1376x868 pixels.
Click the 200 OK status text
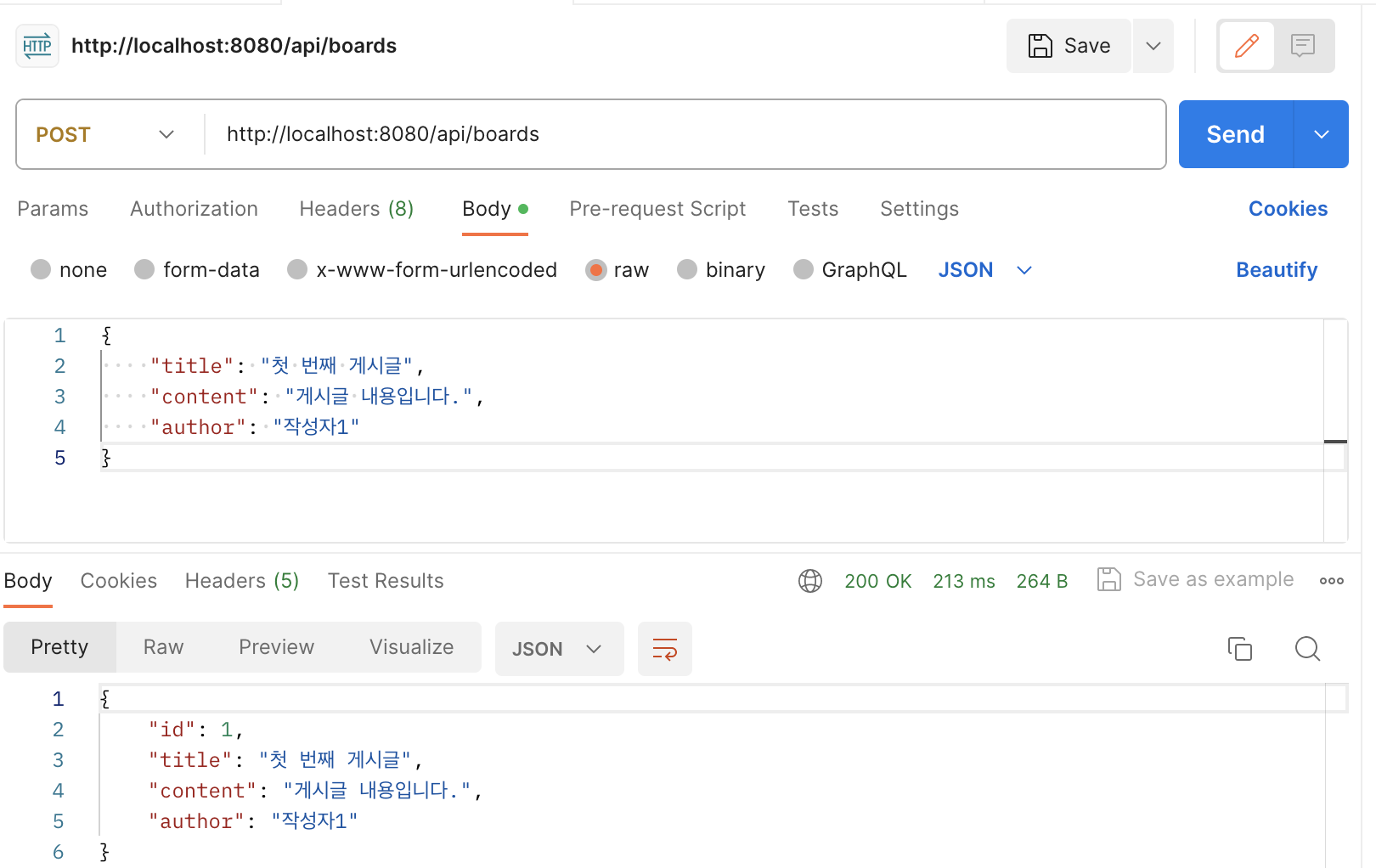877,581
